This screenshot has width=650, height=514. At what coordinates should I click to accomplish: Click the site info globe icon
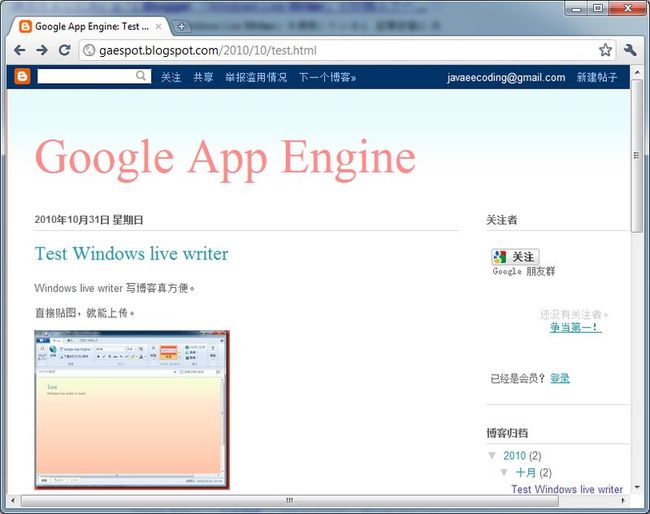click(x=89, y=50)
